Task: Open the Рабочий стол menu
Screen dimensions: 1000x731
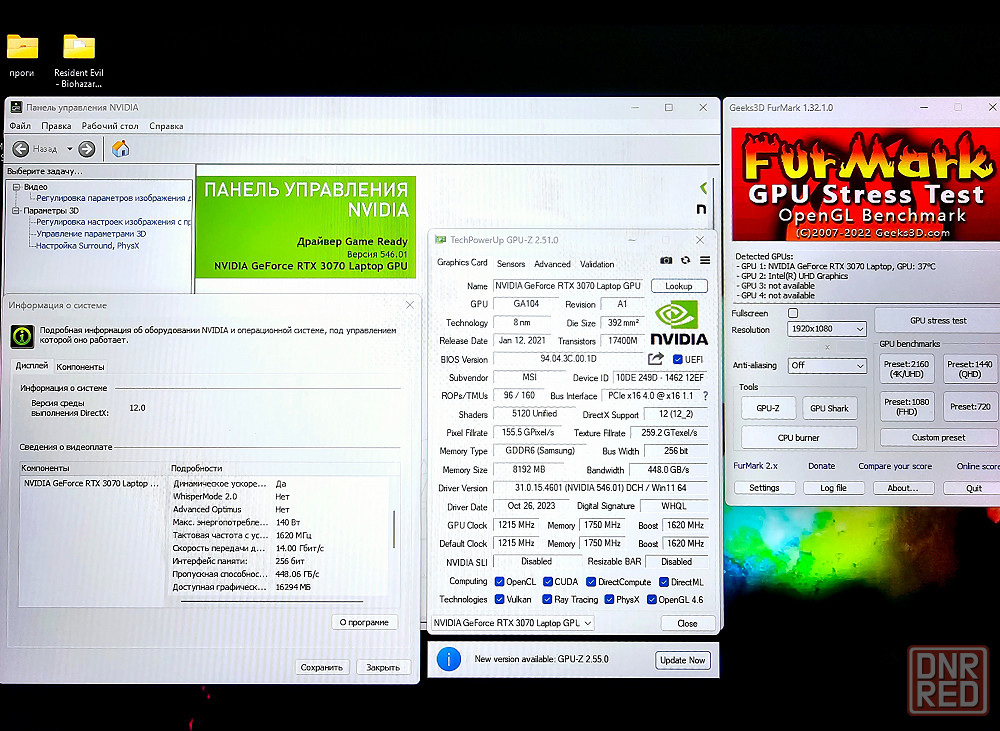Action: (x=110, y=126)
